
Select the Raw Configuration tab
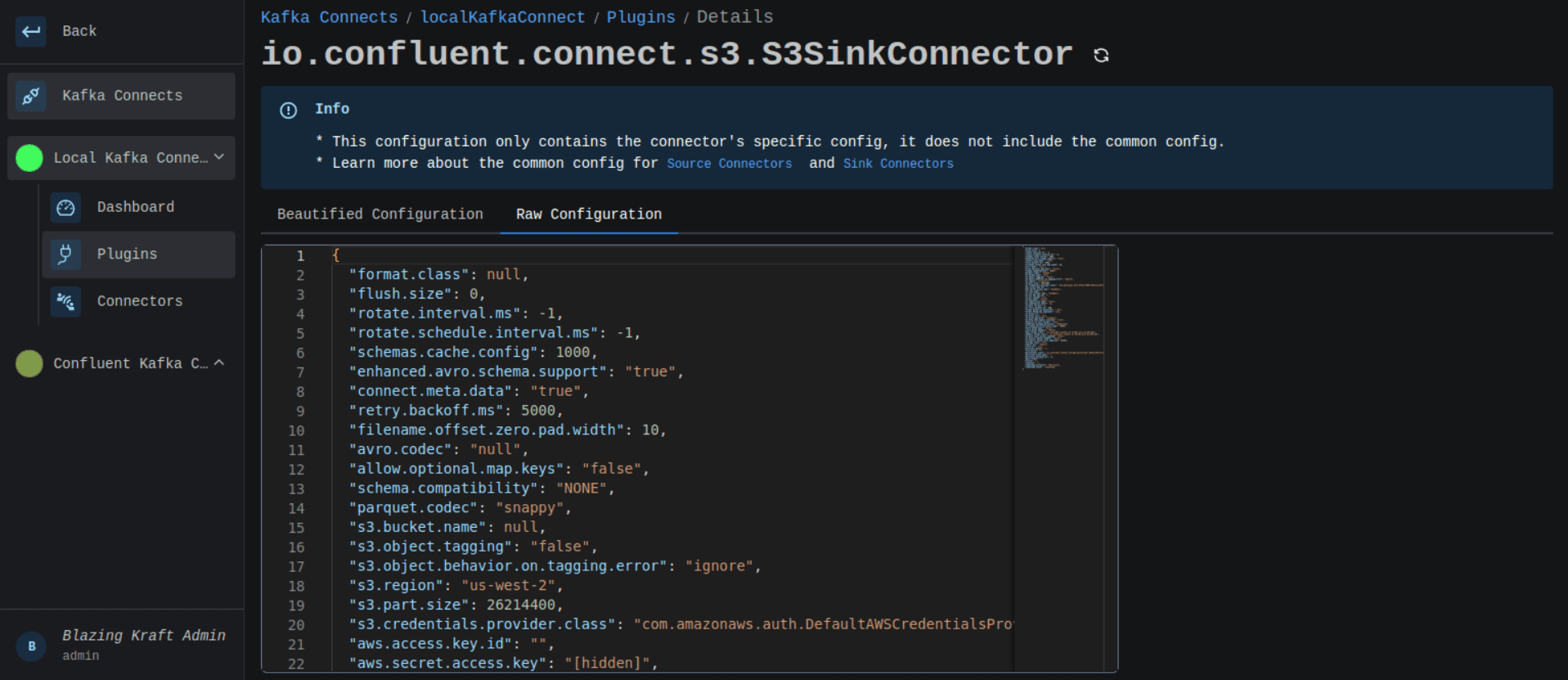589,214
